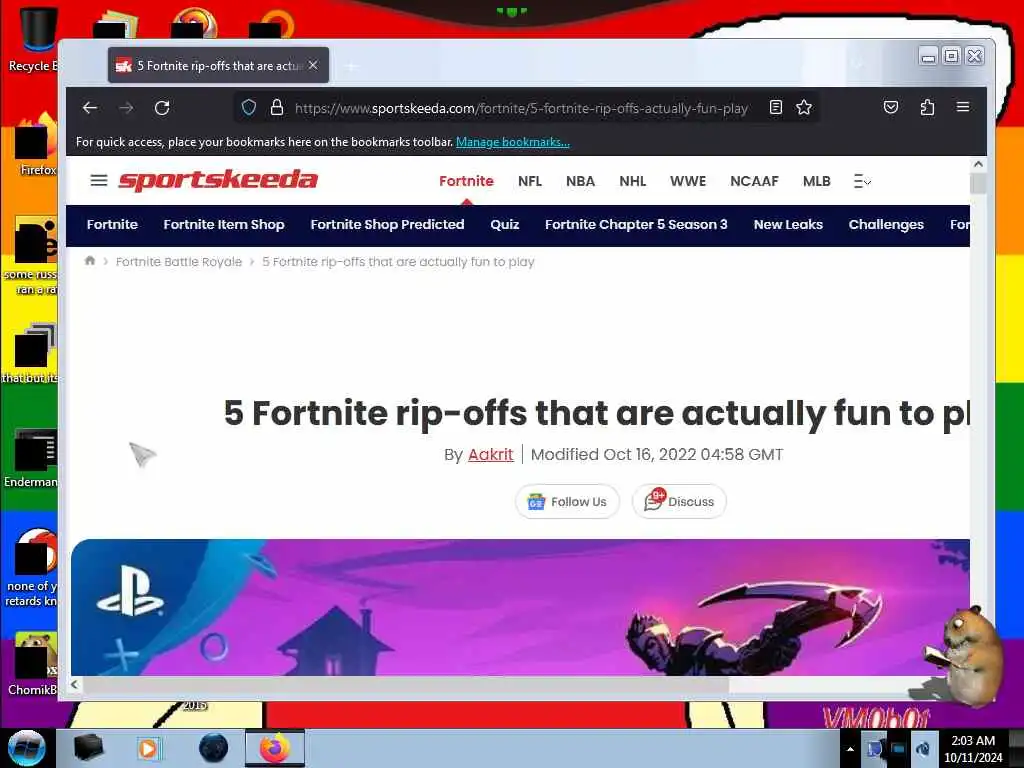Open author Aakrit's profile link
Image resolution: width=1024 pixels, height=768 pixels.
(x=490, y=455)
